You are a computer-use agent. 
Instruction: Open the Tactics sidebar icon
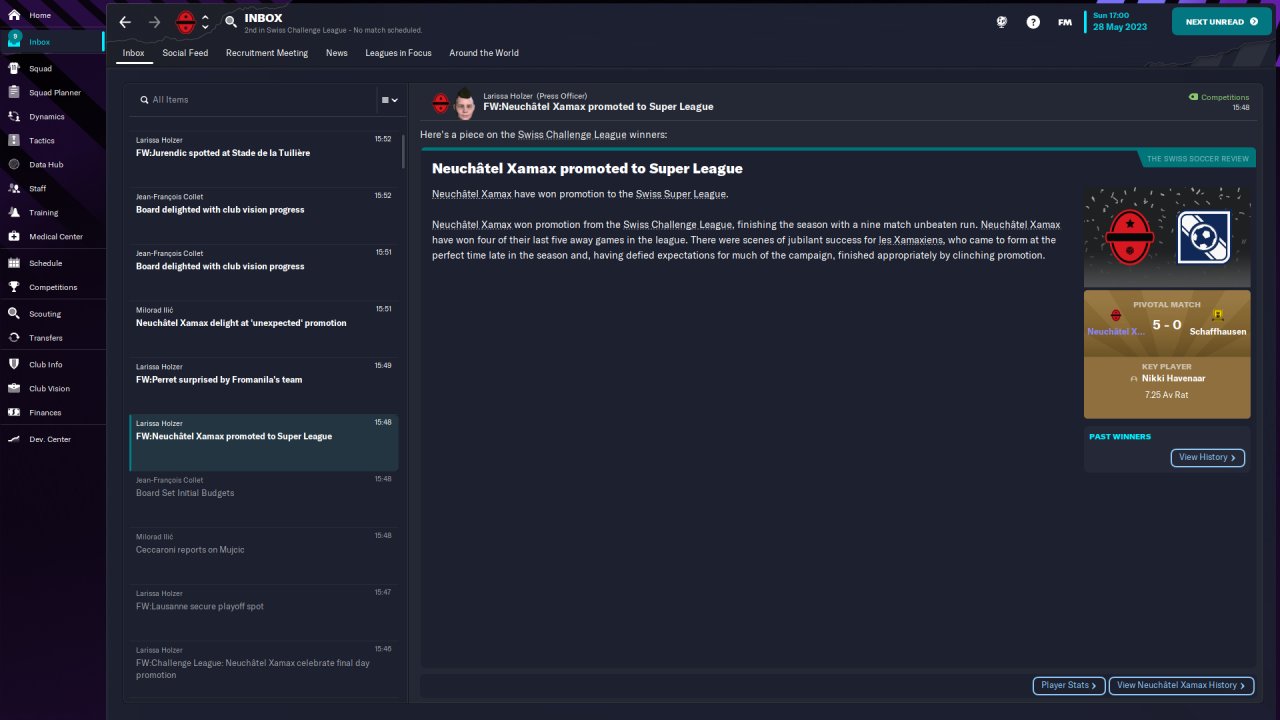tap(14, 141)
